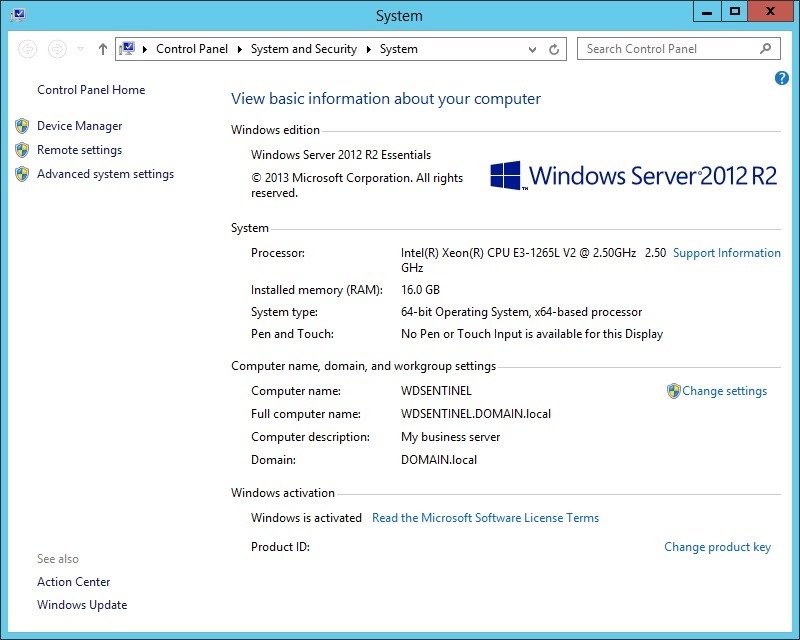Click the search magnifier icon
Image resolution: width=800 pixels, height=640 pixels.
(x=765, y=48)
